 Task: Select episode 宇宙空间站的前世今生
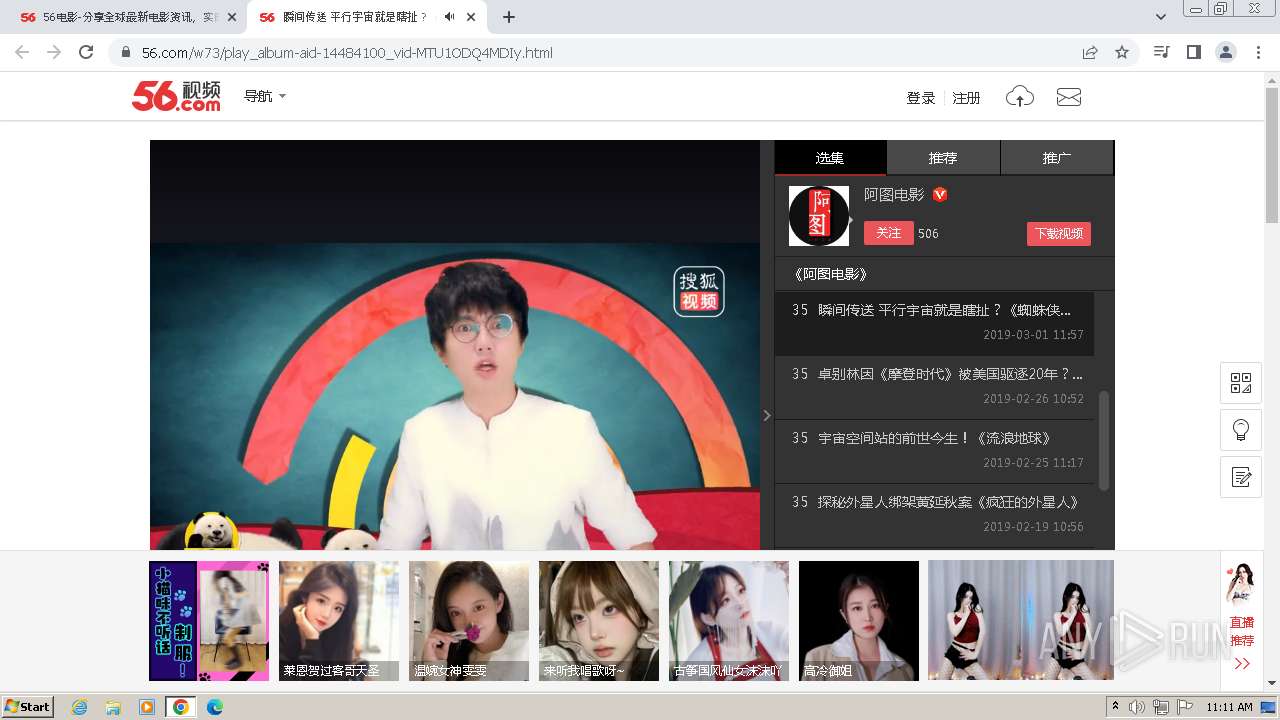(x=934, y=450)
